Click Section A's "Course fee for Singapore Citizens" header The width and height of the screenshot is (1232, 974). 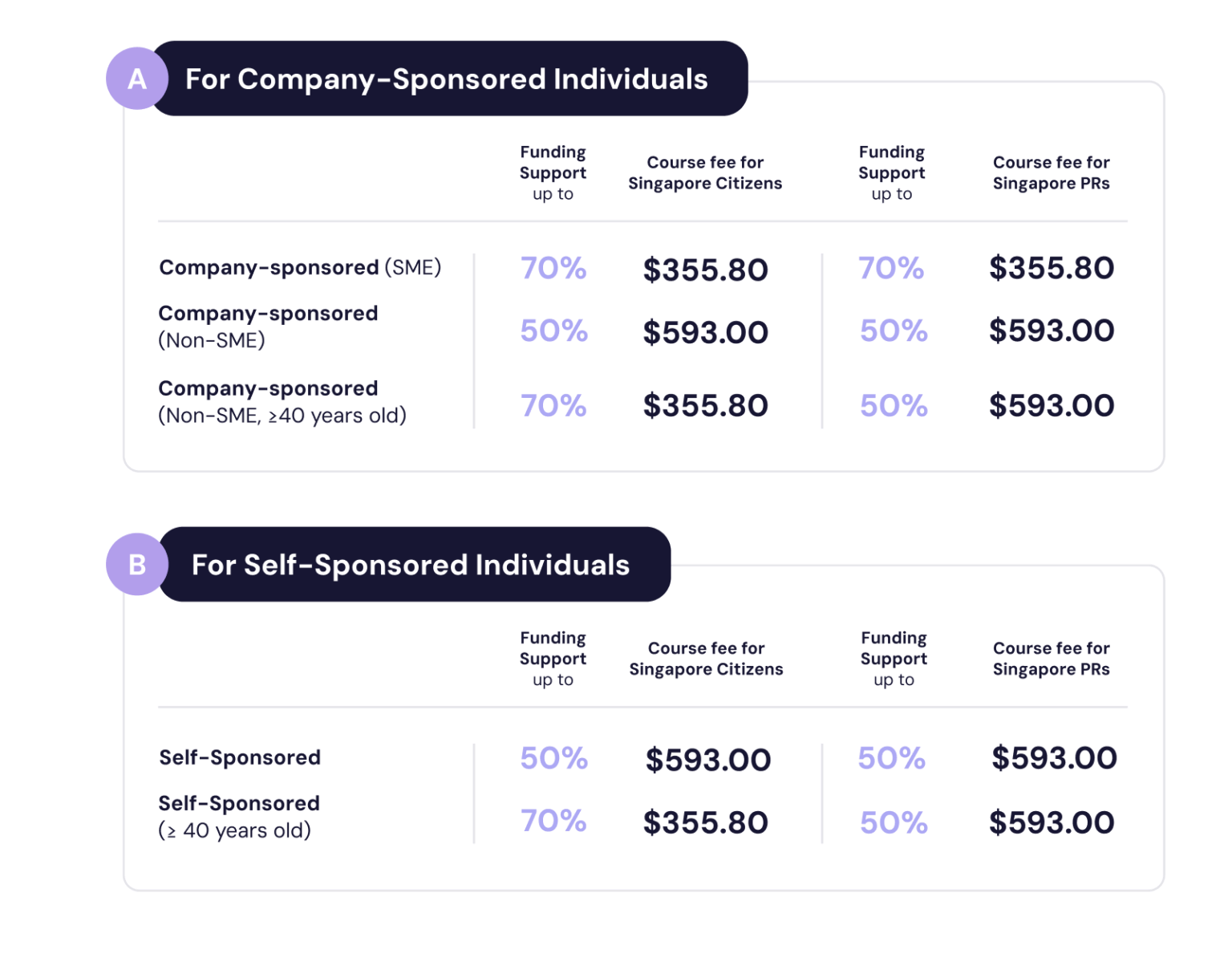pyautogui.click(x=705, y=172)
